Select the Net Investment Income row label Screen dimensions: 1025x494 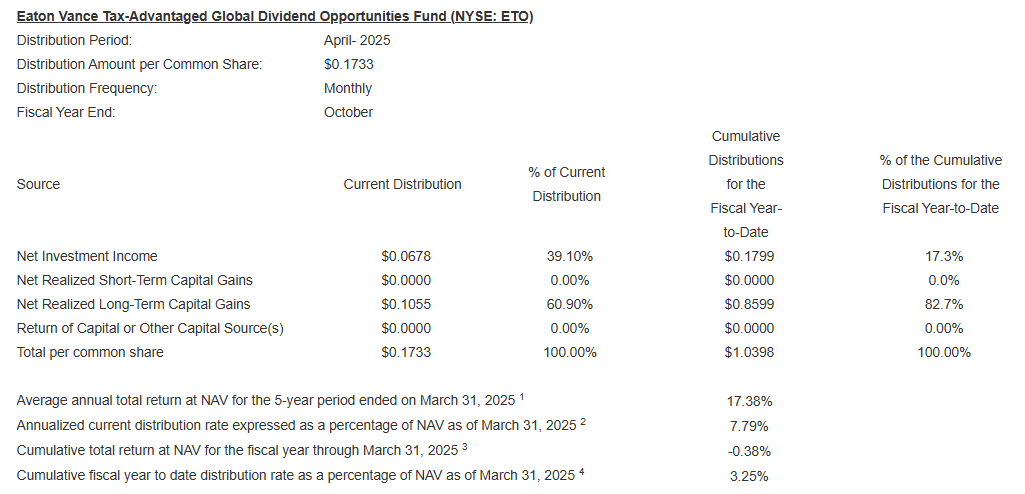87,256
